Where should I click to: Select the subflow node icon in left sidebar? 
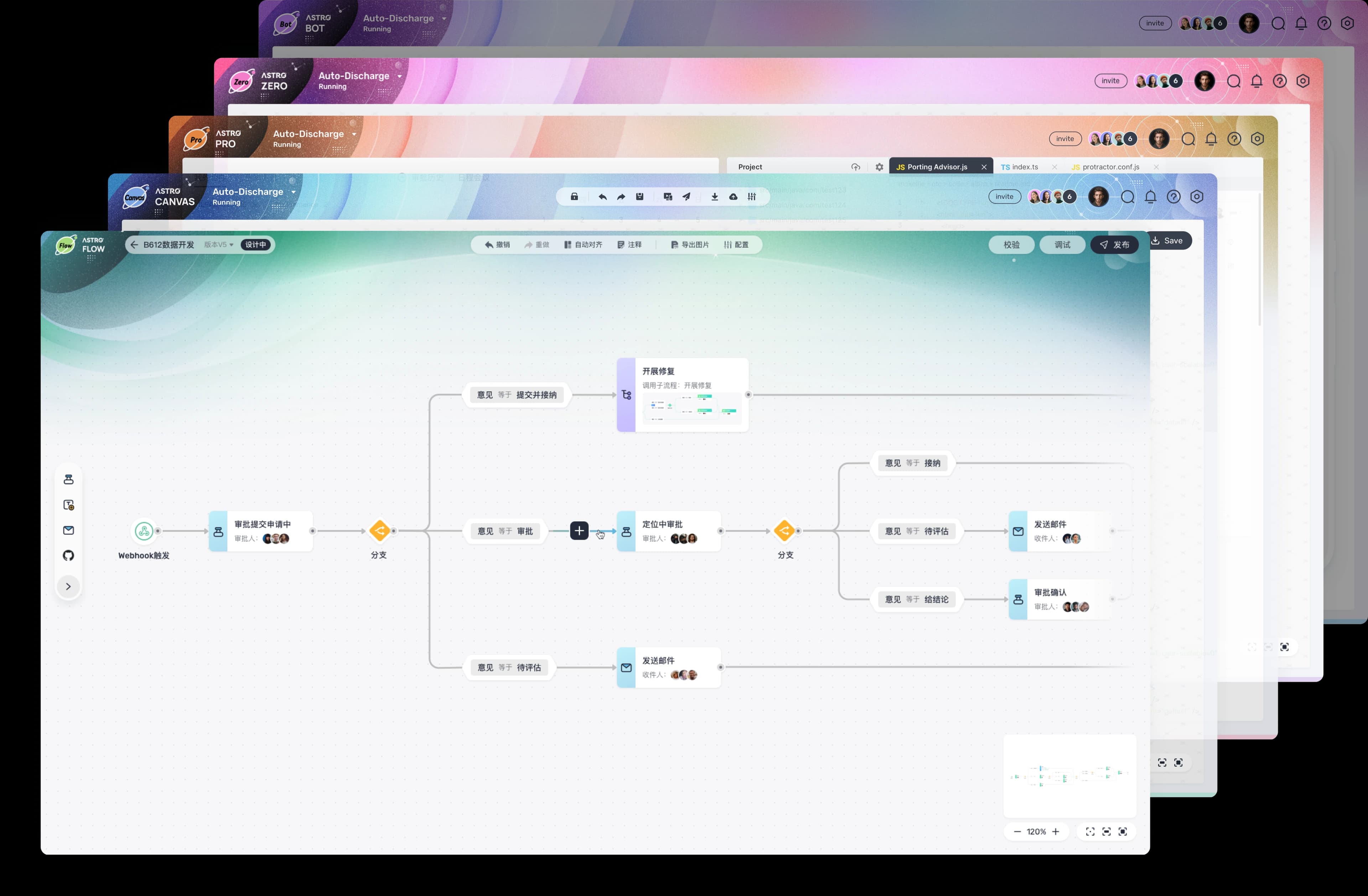68,505
